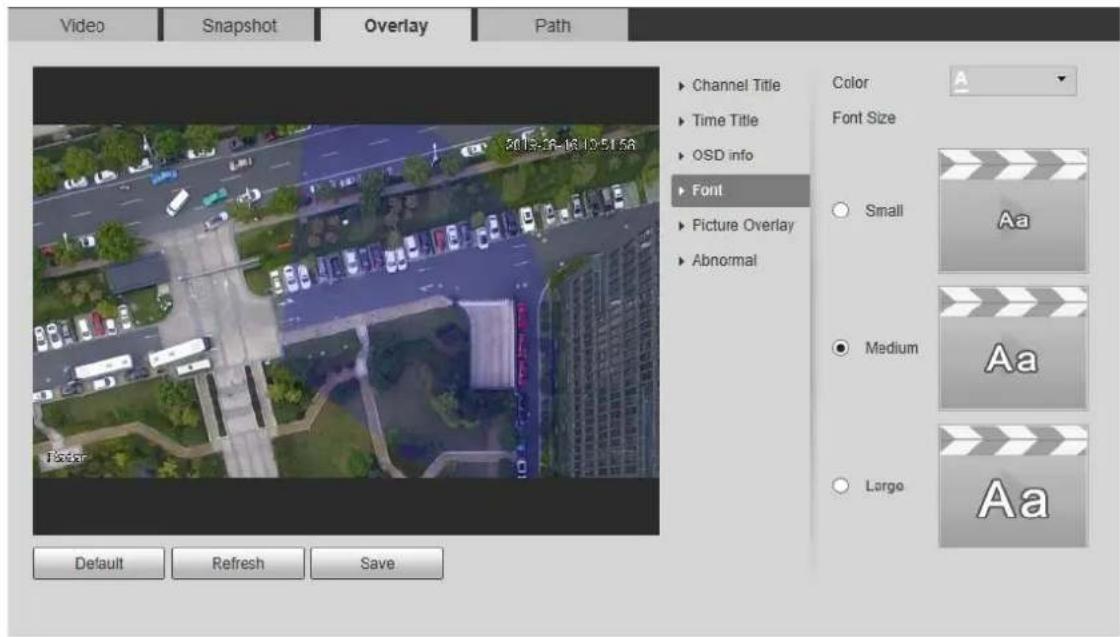
Task: Save the overlay settings
Action: pos(377,563)
